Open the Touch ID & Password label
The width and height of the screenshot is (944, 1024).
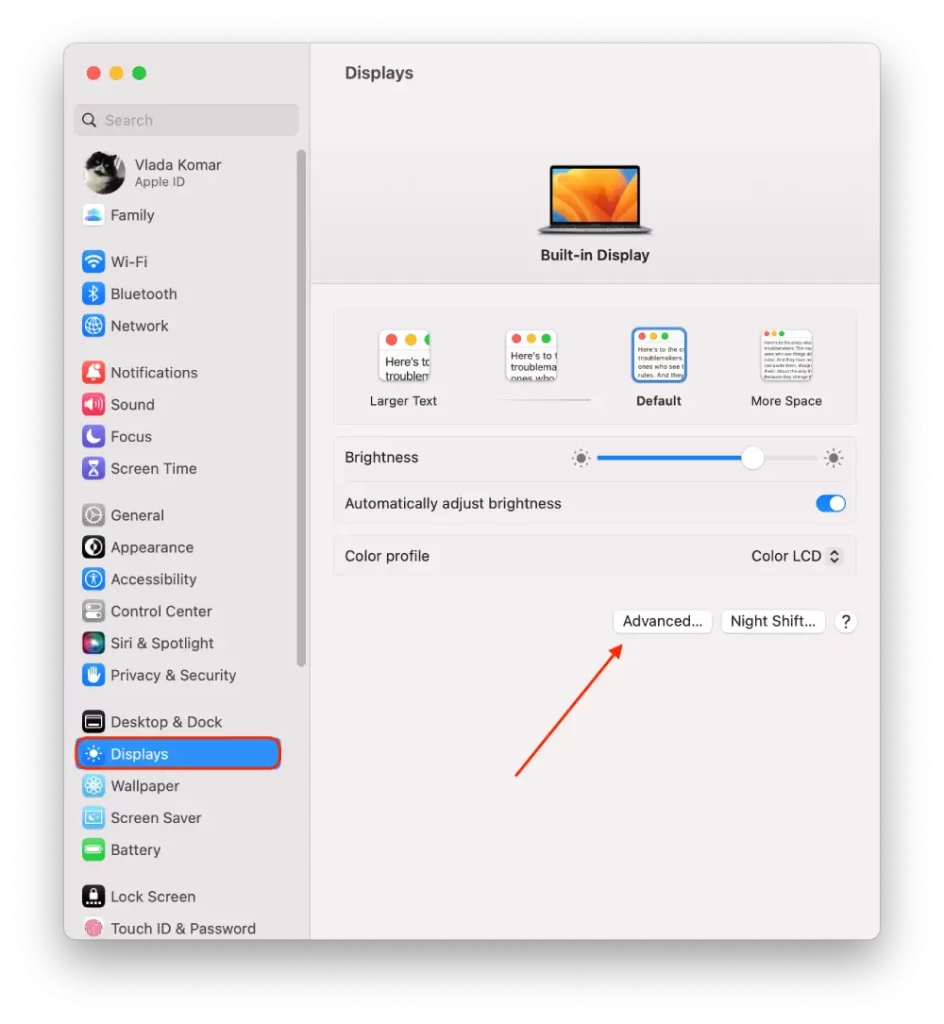[183, 928]
